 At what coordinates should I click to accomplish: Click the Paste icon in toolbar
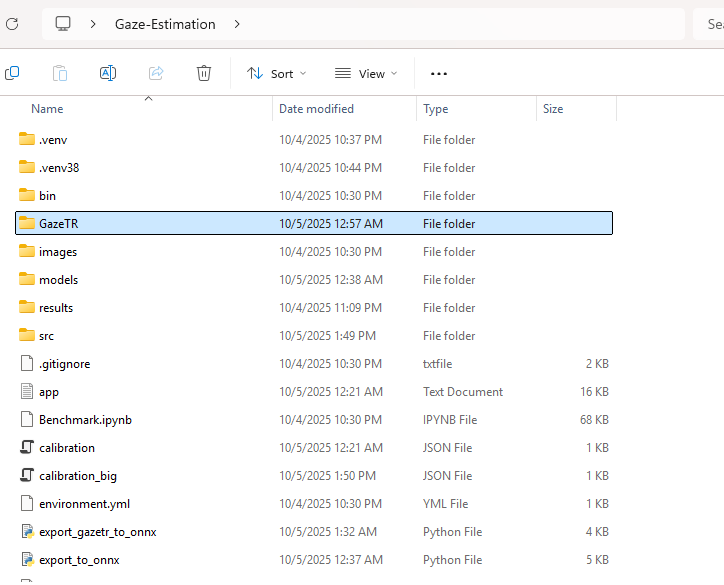pyautogui.click(x=60, y=73)
